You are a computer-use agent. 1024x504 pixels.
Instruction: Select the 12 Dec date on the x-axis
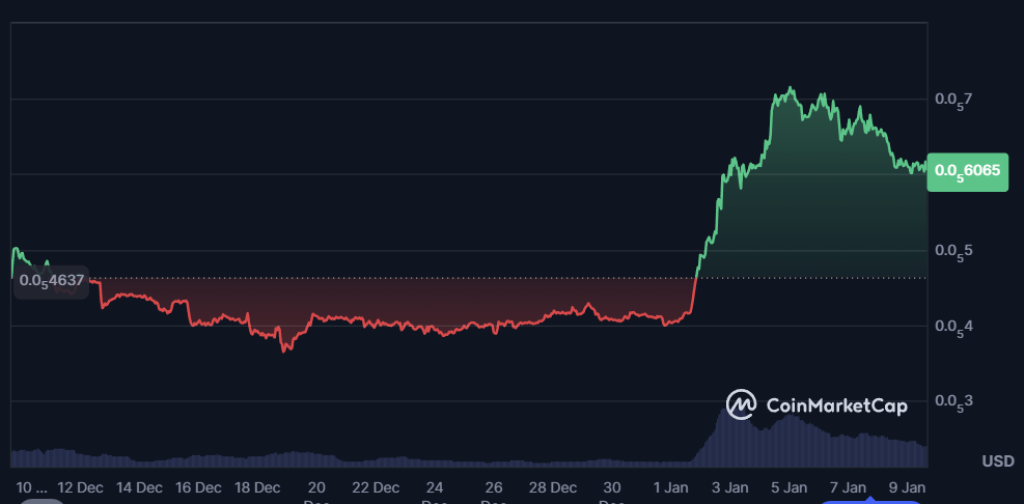[x=80, y=487]
